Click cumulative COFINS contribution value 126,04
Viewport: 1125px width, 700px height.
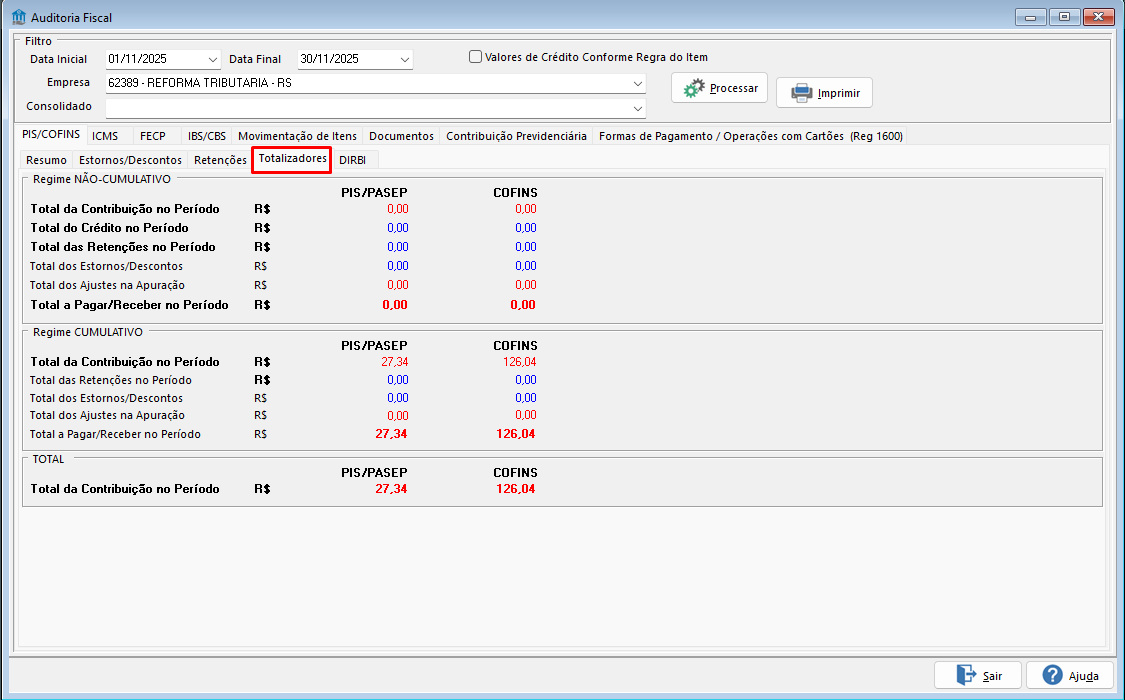[x=519, y=362]
